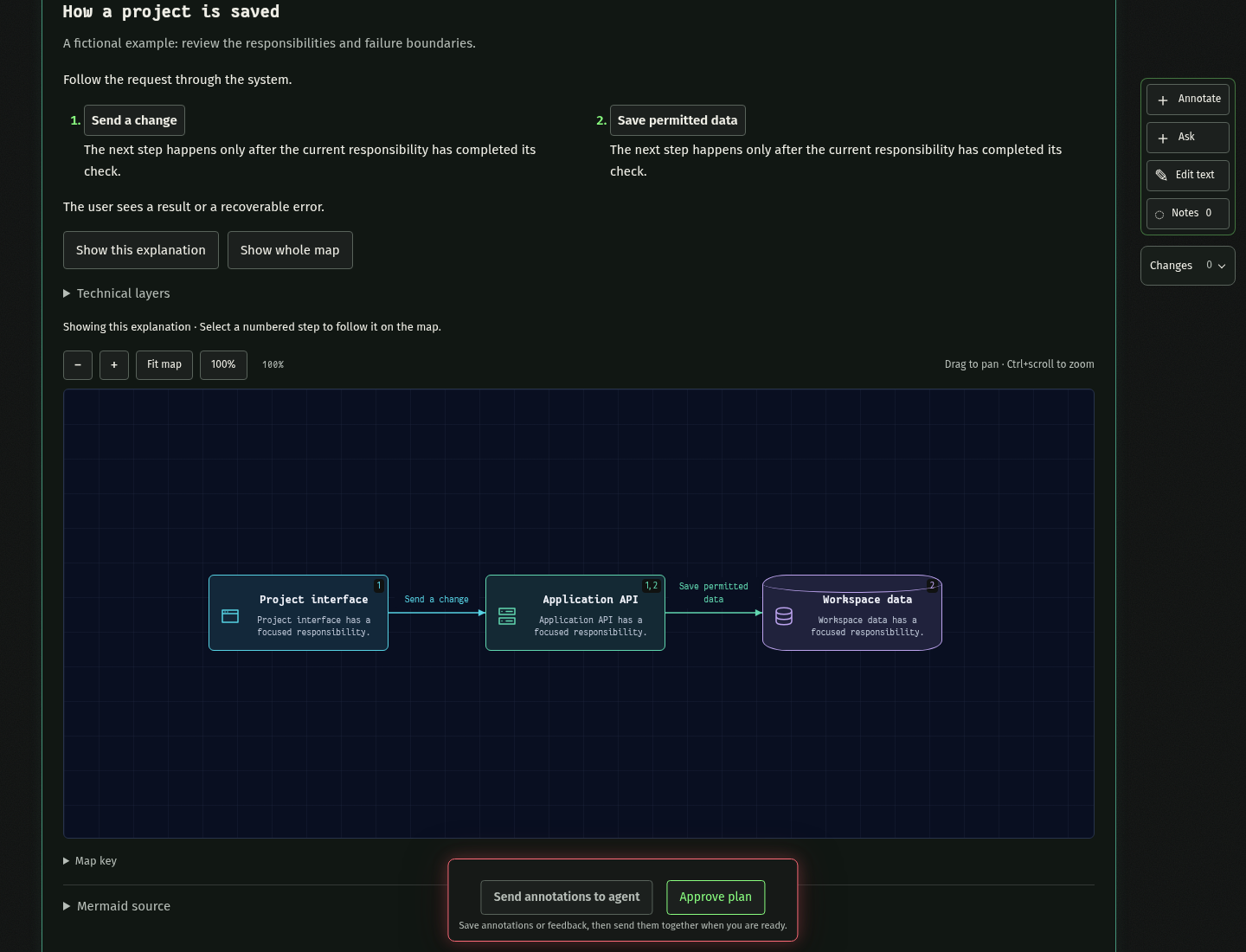Screen dimensions: 1246x952
Task: Click the Workspace data database icon
Action: click(x=784, y=616)
